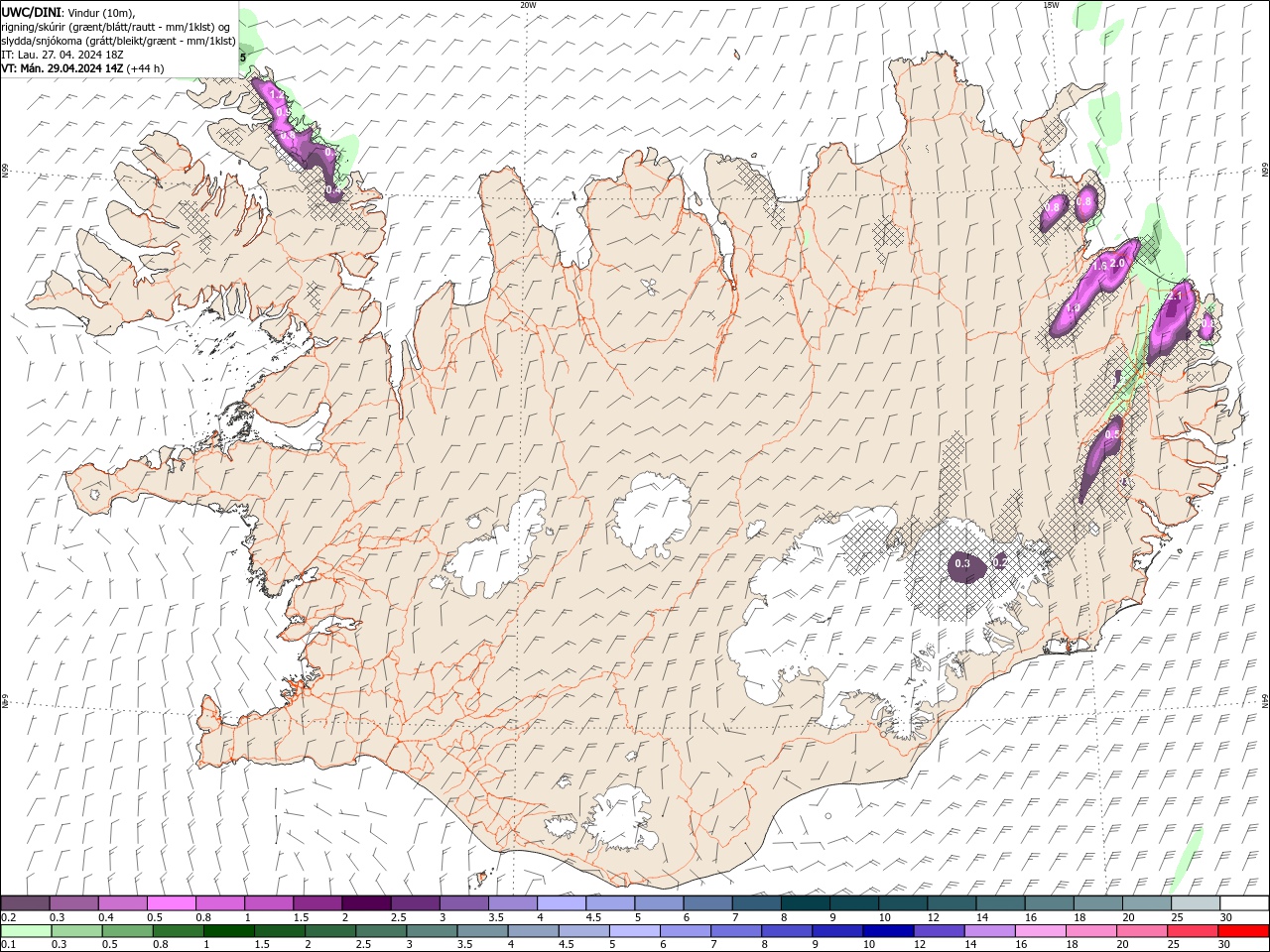Image resolution: width=1270 pixels, height=952 pixels.
Task: Click the 2.0 precipitation value on the map
Action: [x=1117, y=263]
